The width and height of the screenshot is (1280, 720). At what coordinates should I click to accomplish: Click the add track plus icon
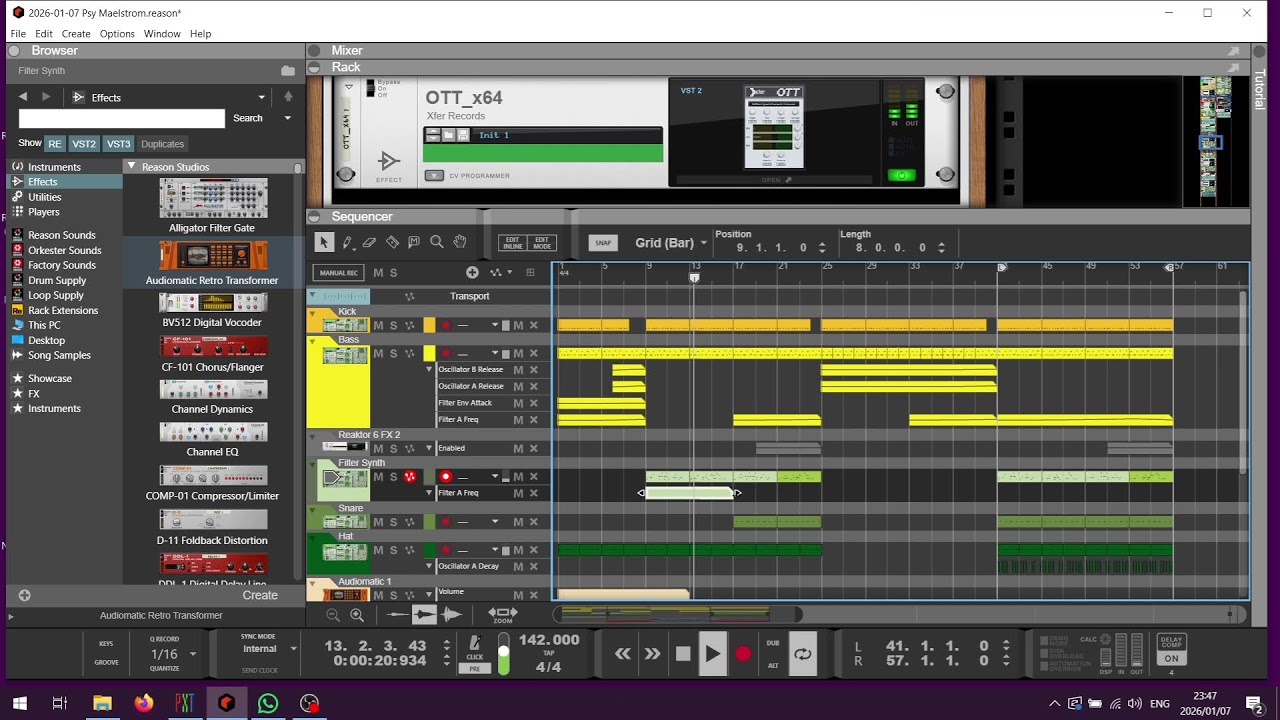click(472, 272)
